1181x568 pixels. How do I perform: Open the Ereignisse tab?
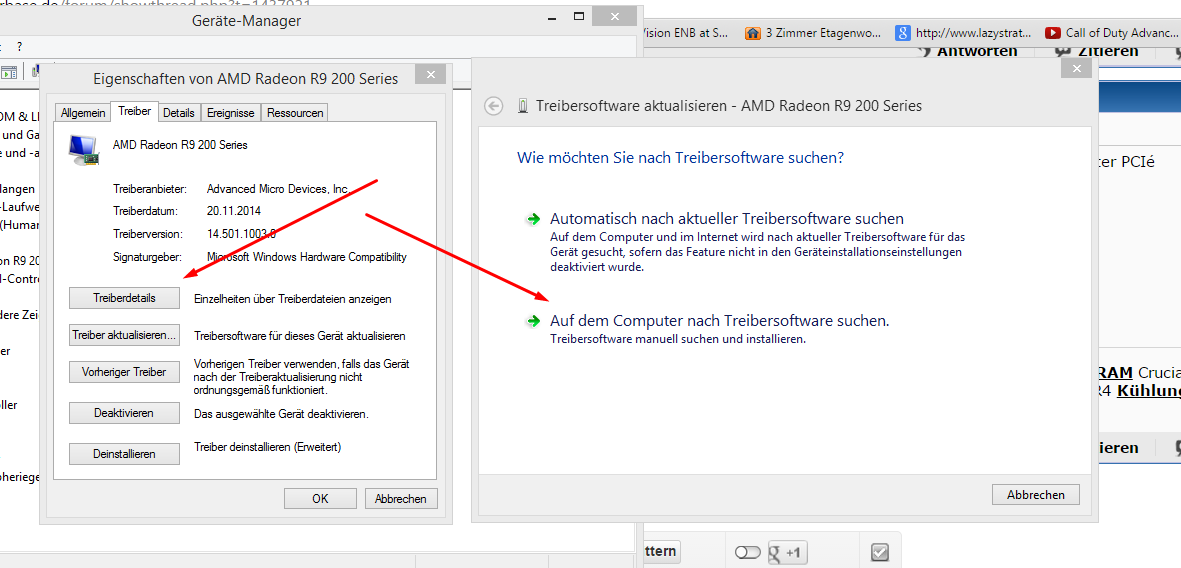click(x=230, y=113)
